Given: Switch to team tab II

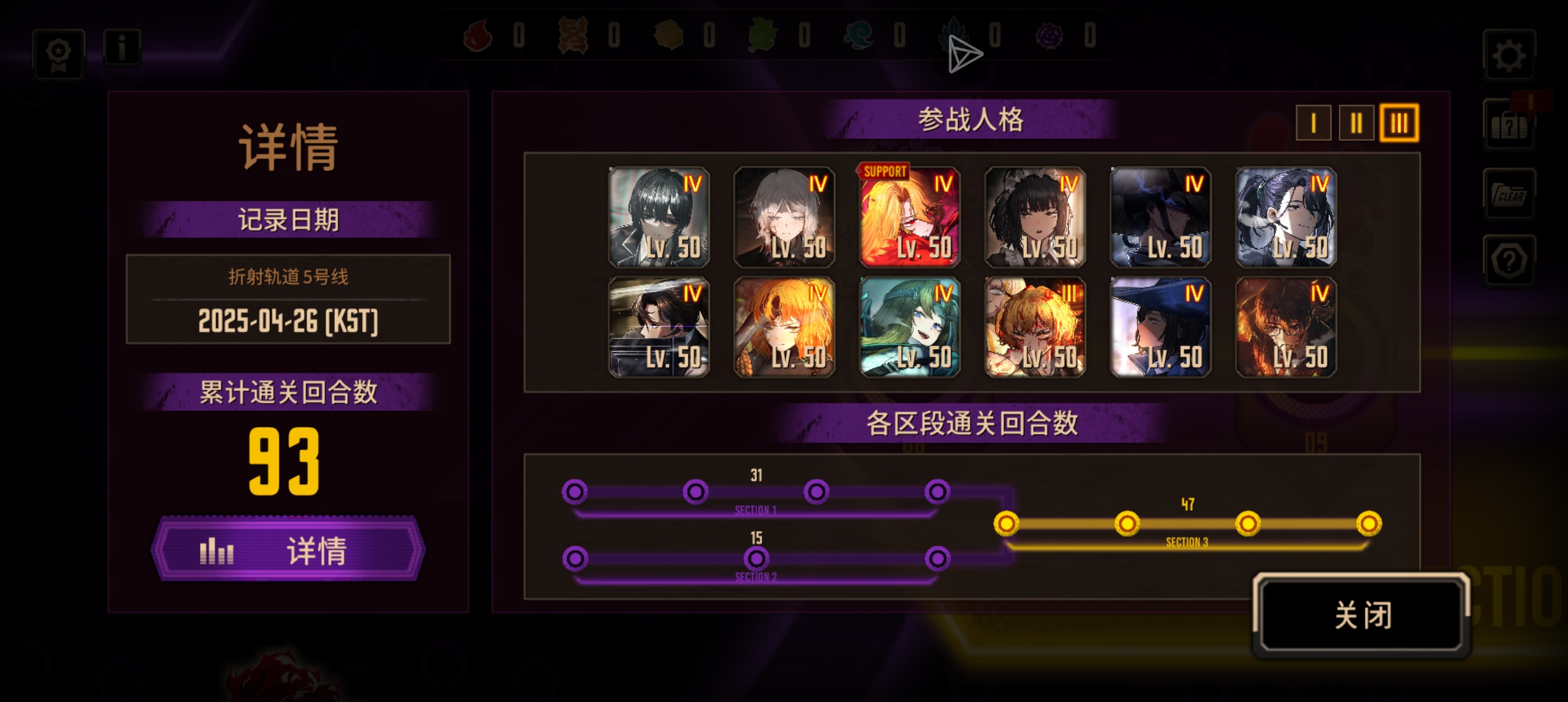Looking at the screenshot, I should click(1356, 123).
